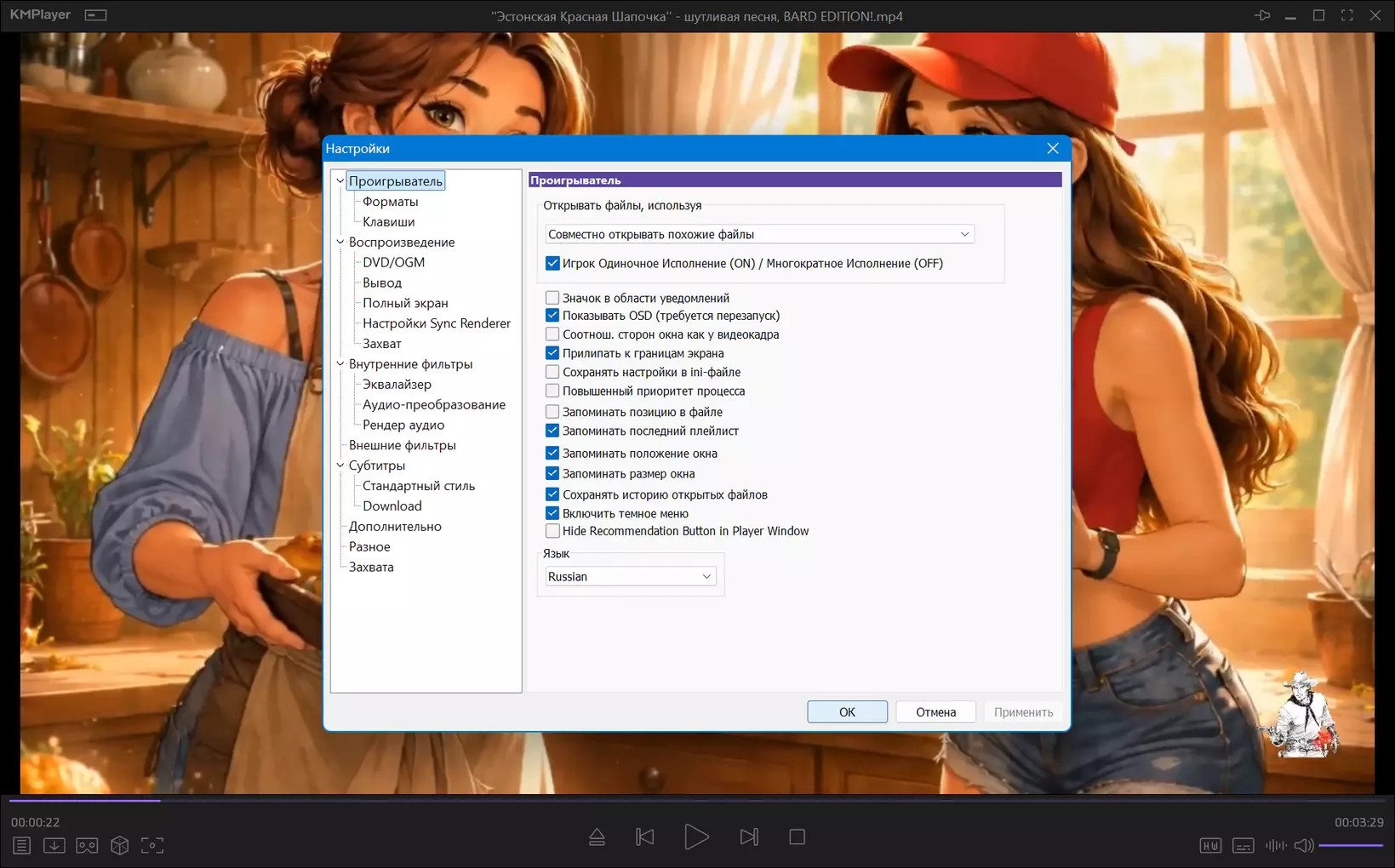The width and height of the screenshot is (1395, 868).
Task: Open 'Эквалайзер' settings page
Action: click(x=397, y=385)
